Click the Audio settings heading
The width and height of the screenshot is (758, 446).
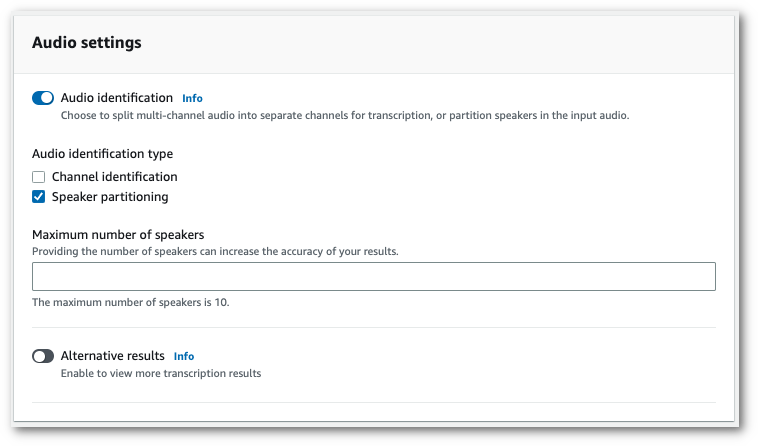click(x=87, y=43)
